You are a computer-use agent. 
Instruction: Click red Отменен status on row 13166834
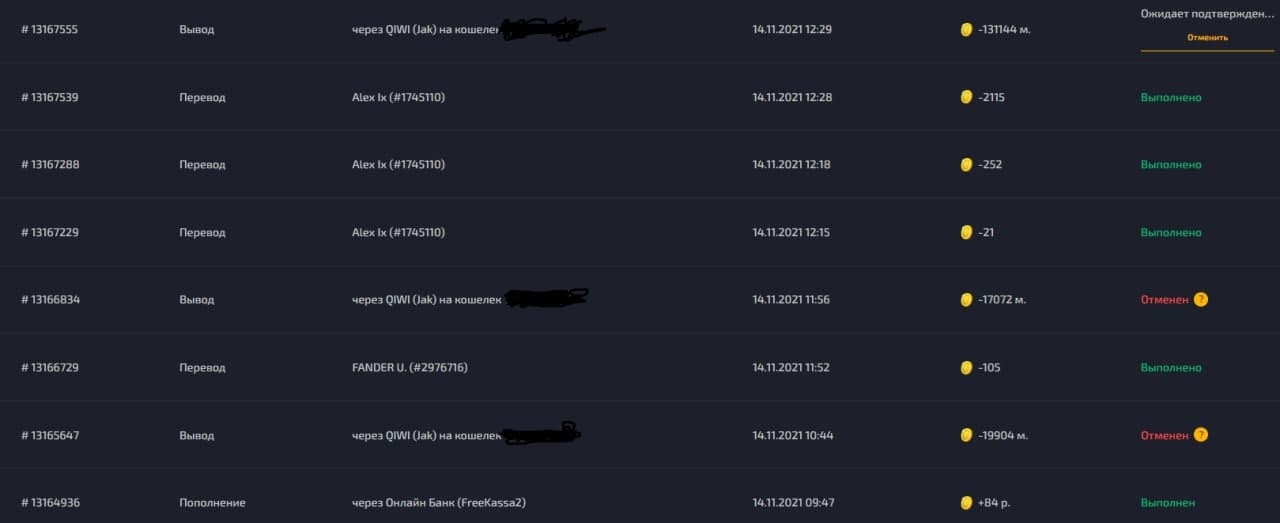point(1164,300)
